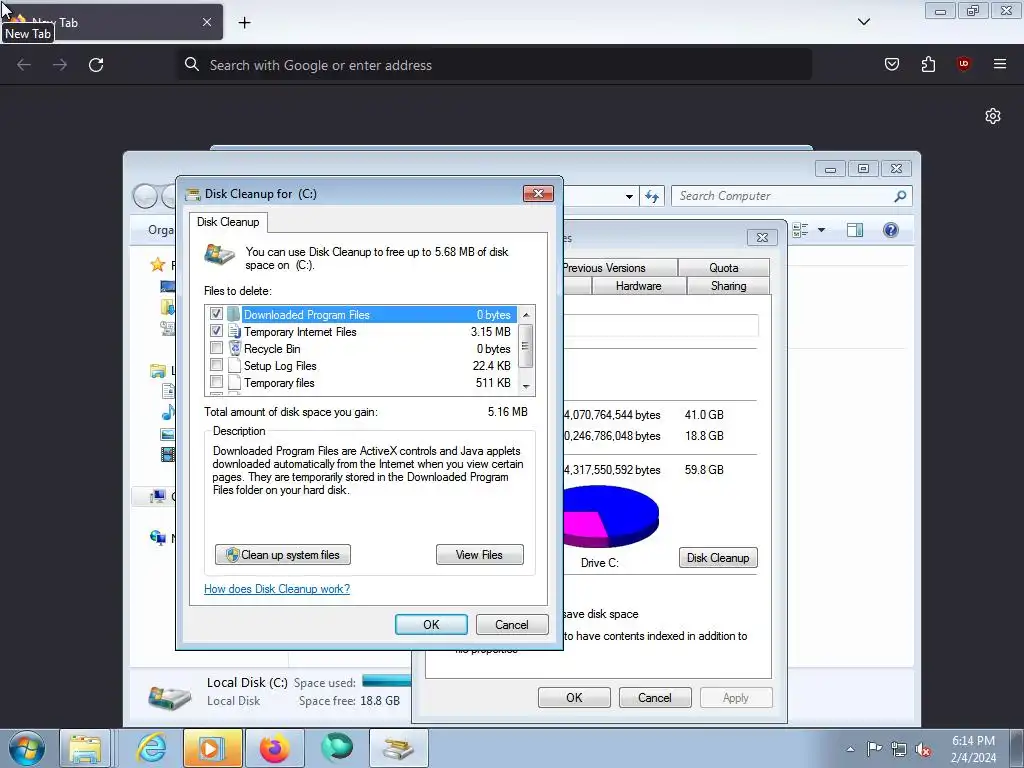Screen dimensions: 1024x768
Task: Click the file list scrollbar thumb
Action: click(526, 347)
